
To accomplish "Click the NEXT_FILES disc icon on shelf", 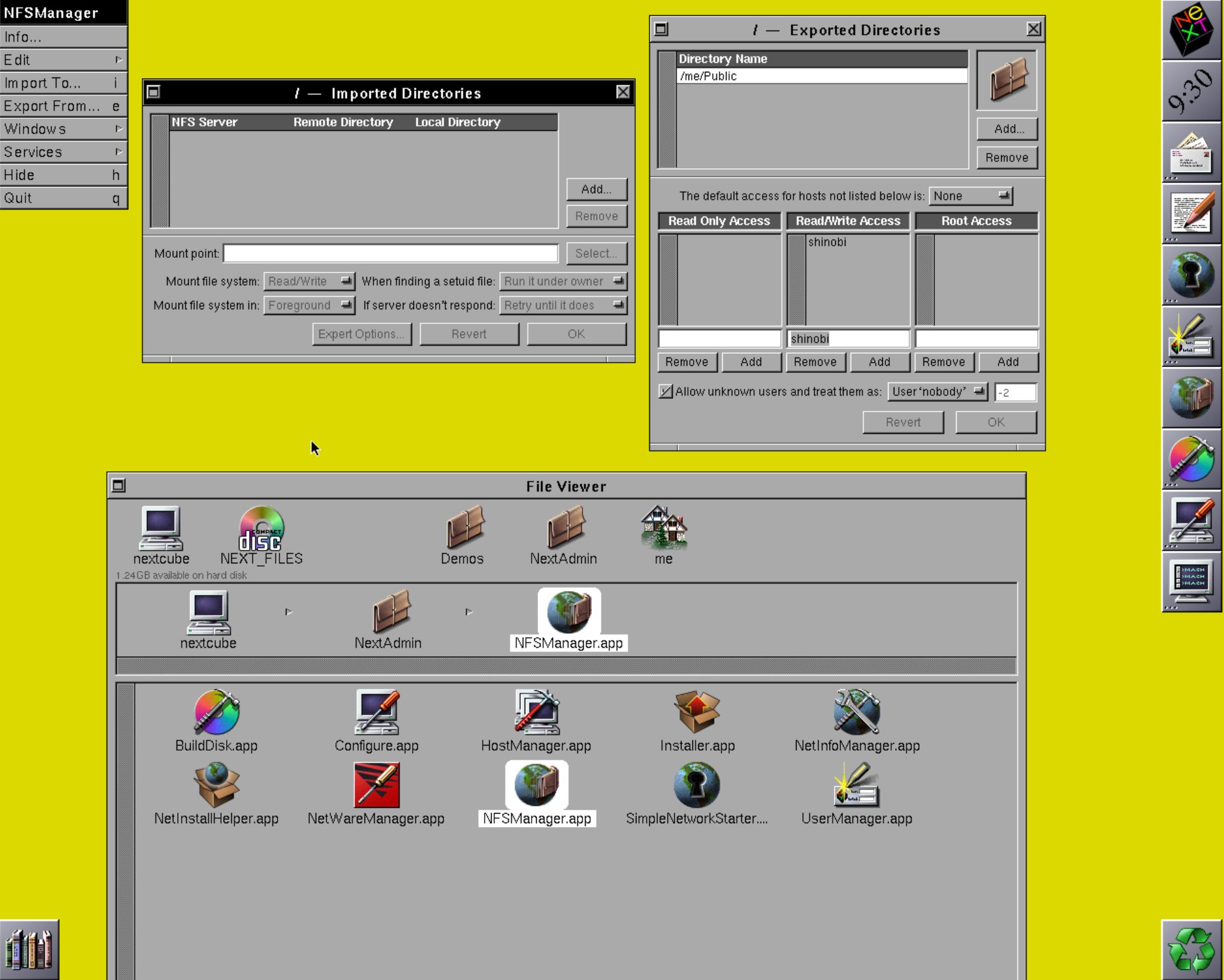I will [x=261, y=529].
